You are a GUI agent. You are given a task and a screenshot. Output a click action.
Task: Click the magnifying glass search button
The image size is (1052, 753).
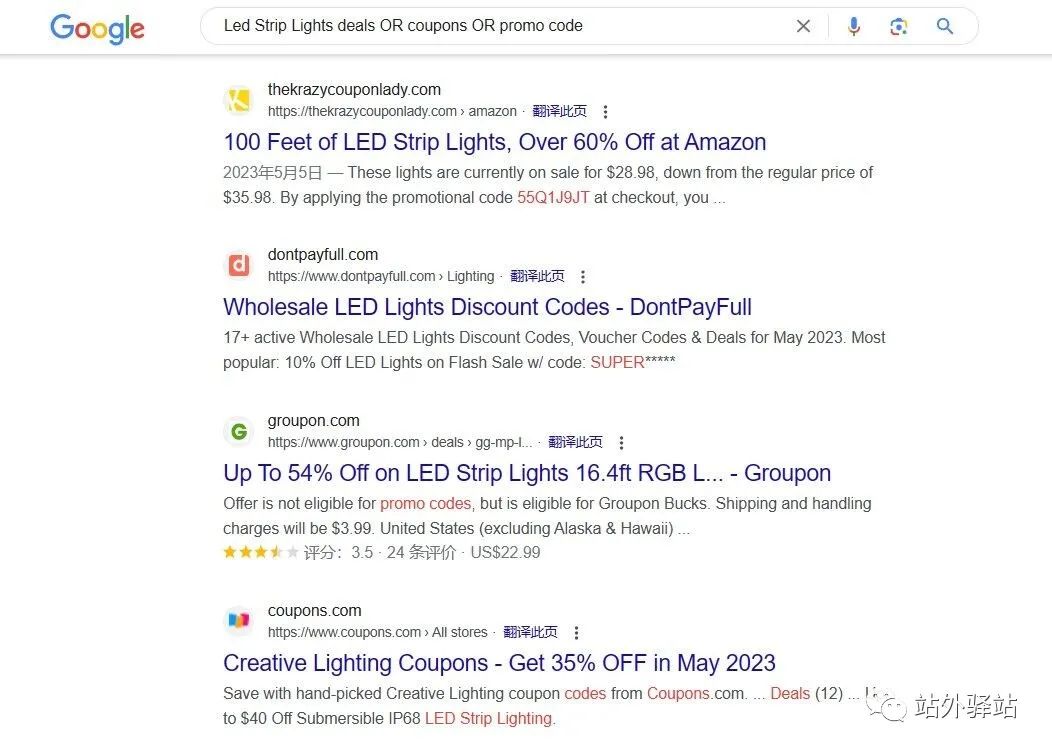(945, 27)
